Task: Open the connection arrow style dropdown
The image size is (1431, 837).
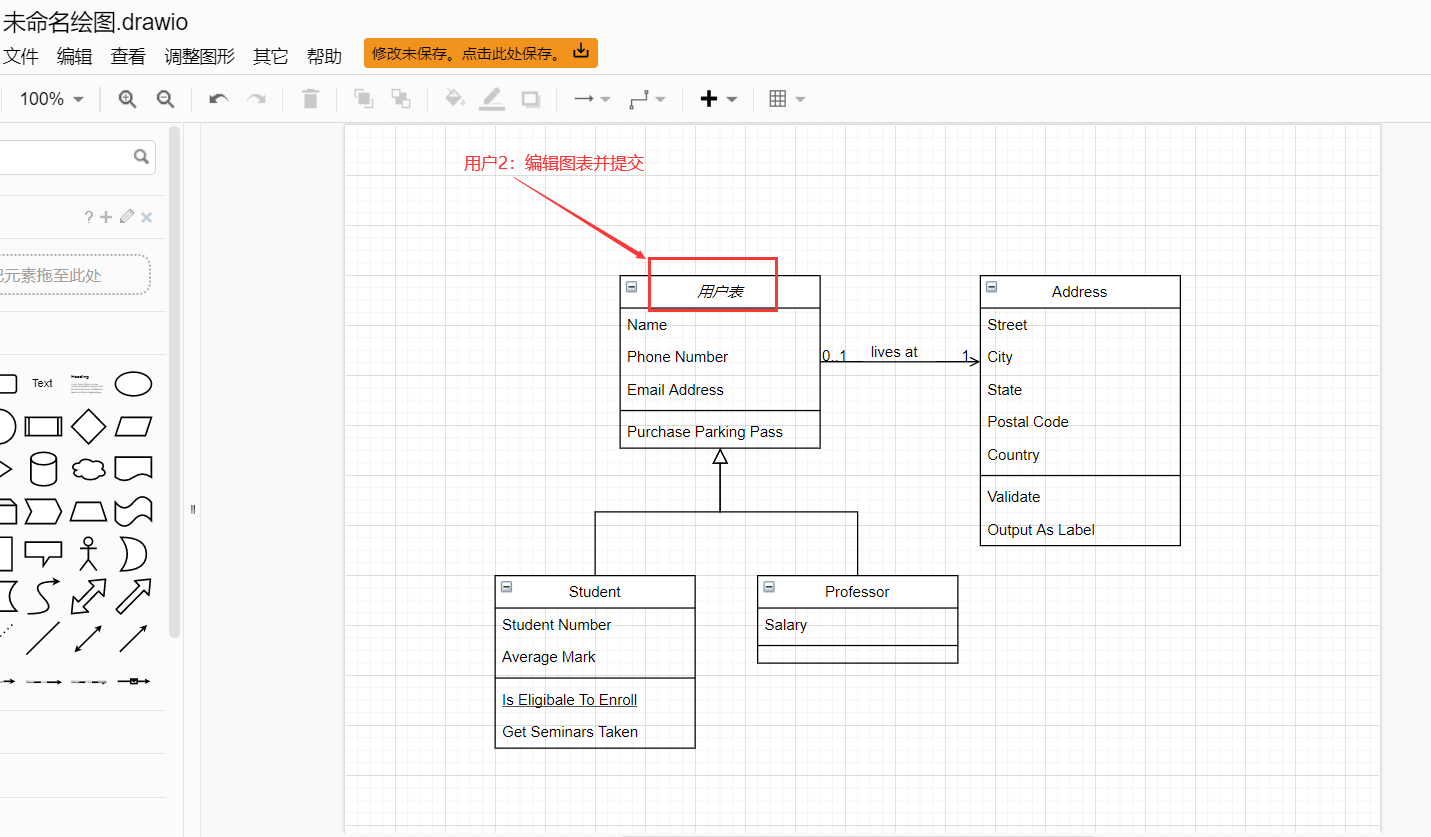Action: click(592, 99)
